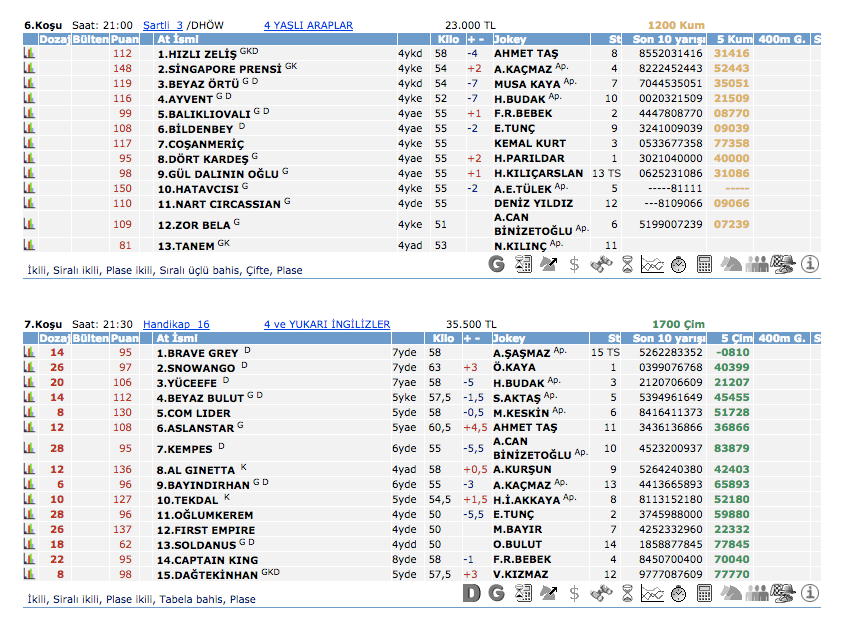Image resolution: width=860 pixels, height=622 pixels.
Task: Click the 4 ve YUKARI İNGİLİZLER link
Action: pyautogui.click(x=327, y=324)
